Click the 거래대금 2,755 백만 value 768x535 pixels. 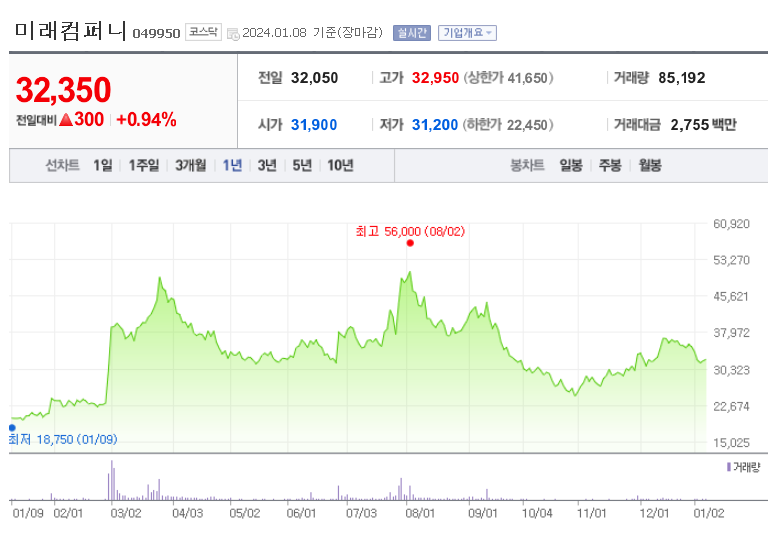(703, 125)
